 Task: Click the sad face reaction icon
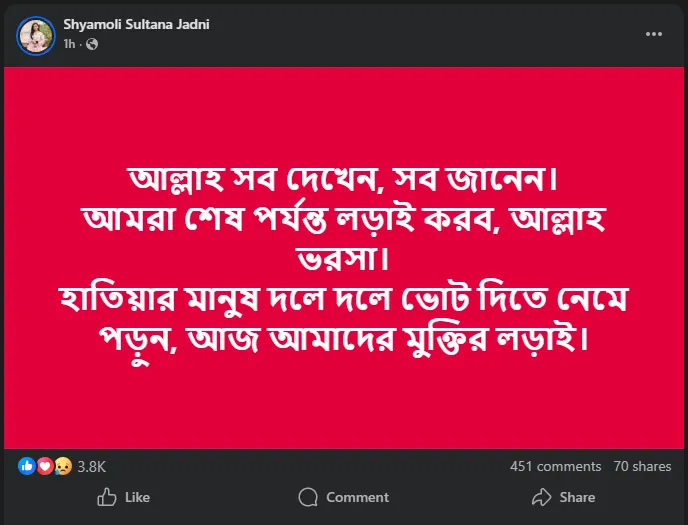61,466
